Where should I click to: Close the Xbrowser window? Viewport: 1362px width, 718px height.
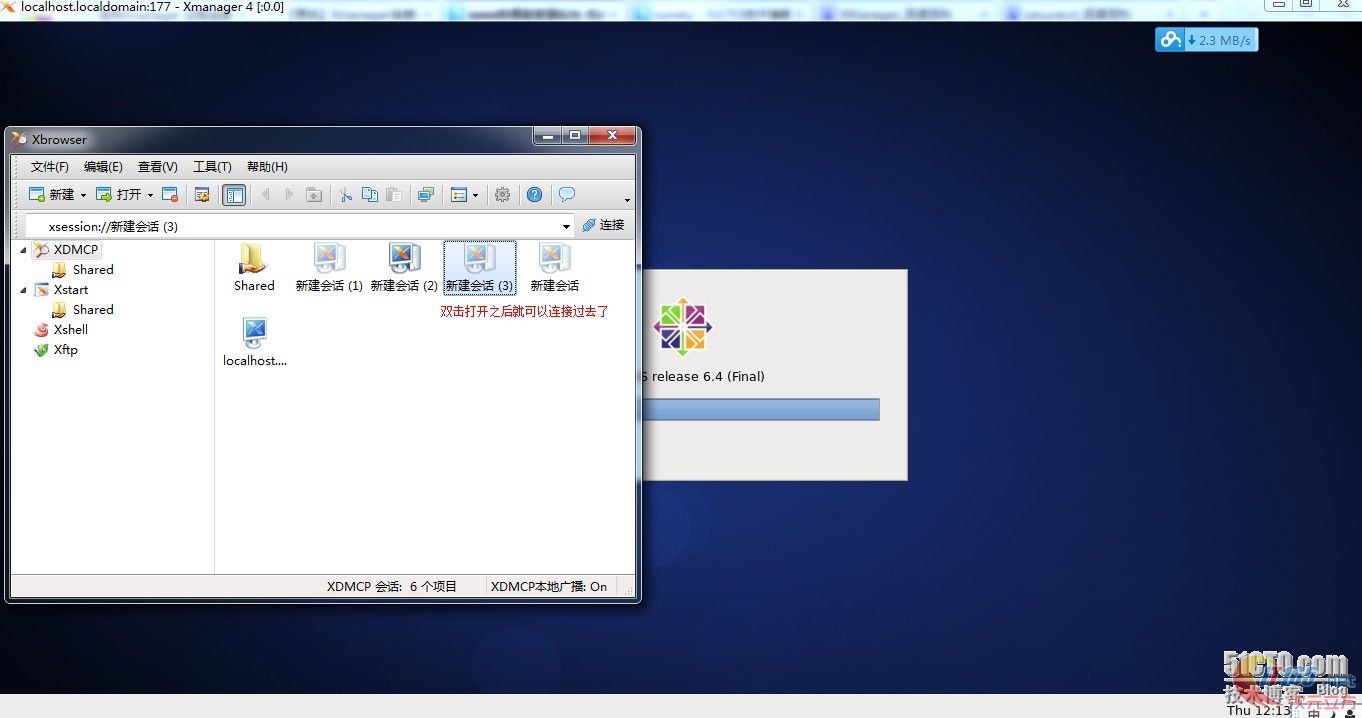pos(612,135)
